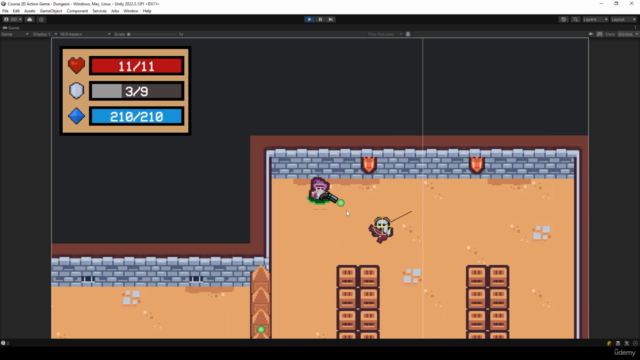Expand the Layout dropdown

(x=623, y=19)
